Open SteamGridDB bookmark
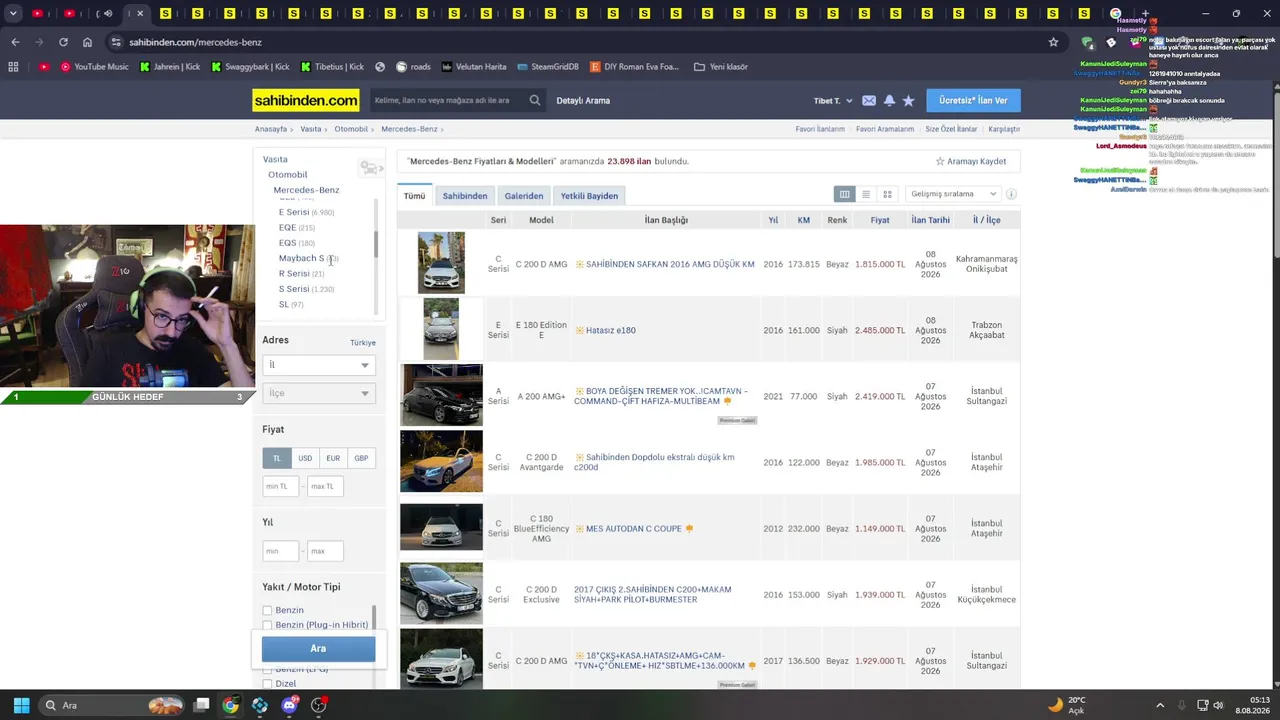1280x720 pixels. 548,67
